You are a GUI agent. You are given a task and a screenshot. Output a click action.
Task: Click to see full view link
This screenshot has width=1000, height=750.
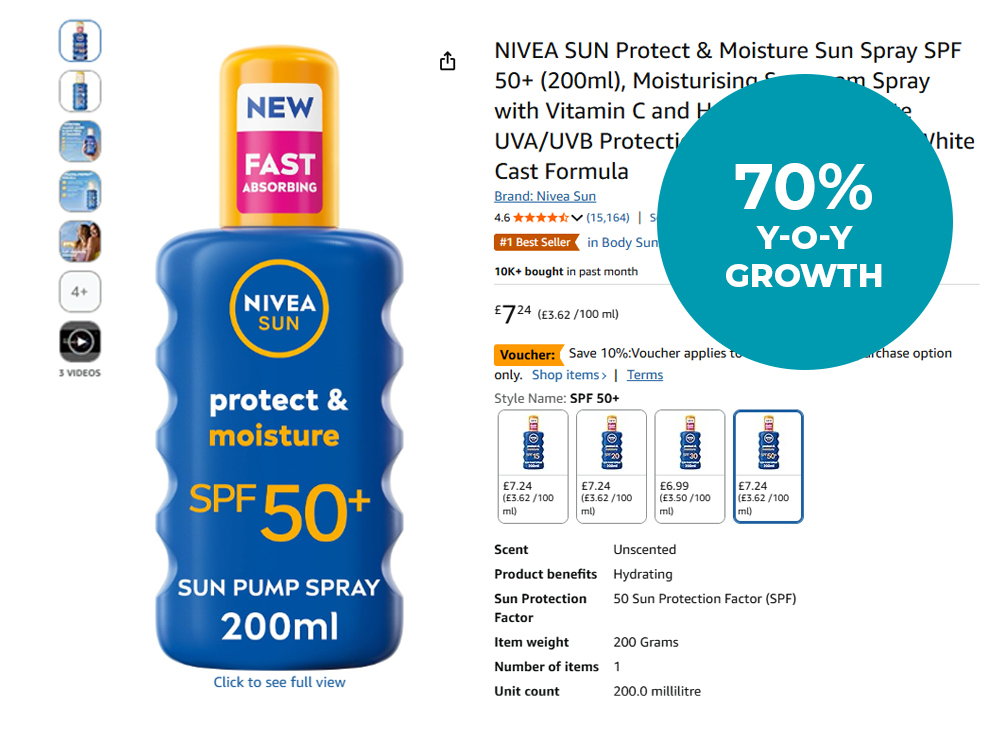coord(279,682)
